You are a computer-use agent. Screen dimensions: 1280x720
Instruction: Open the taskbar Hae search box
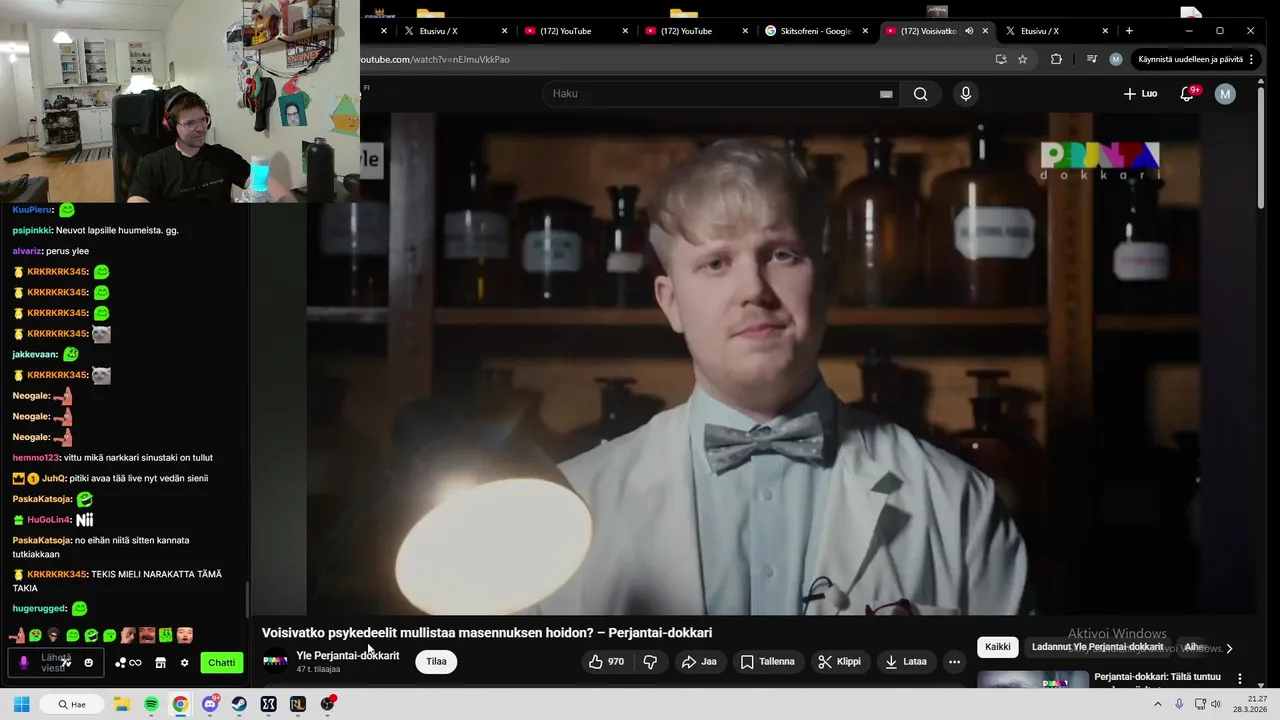pyautogui.click(x=72, y=704)
